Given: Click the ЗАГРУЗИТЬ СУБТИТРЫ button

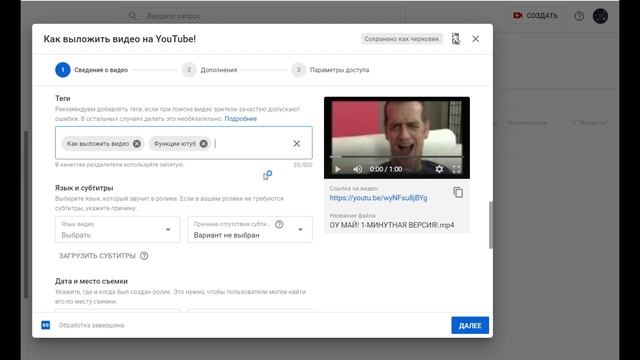Looking at the screenshot, I should [97, 256].
